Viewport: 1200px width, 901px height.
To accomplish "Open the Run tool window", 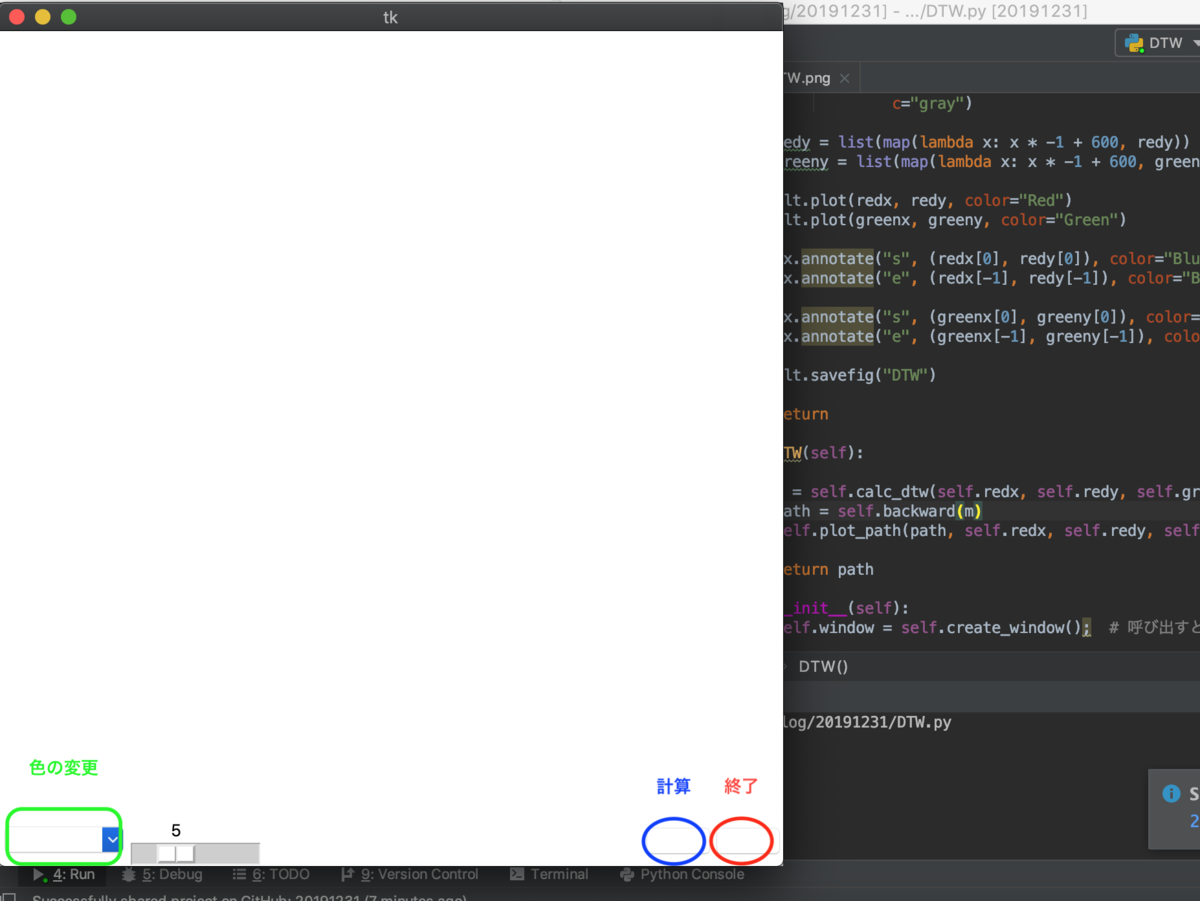I will click(x=63, y=874).
